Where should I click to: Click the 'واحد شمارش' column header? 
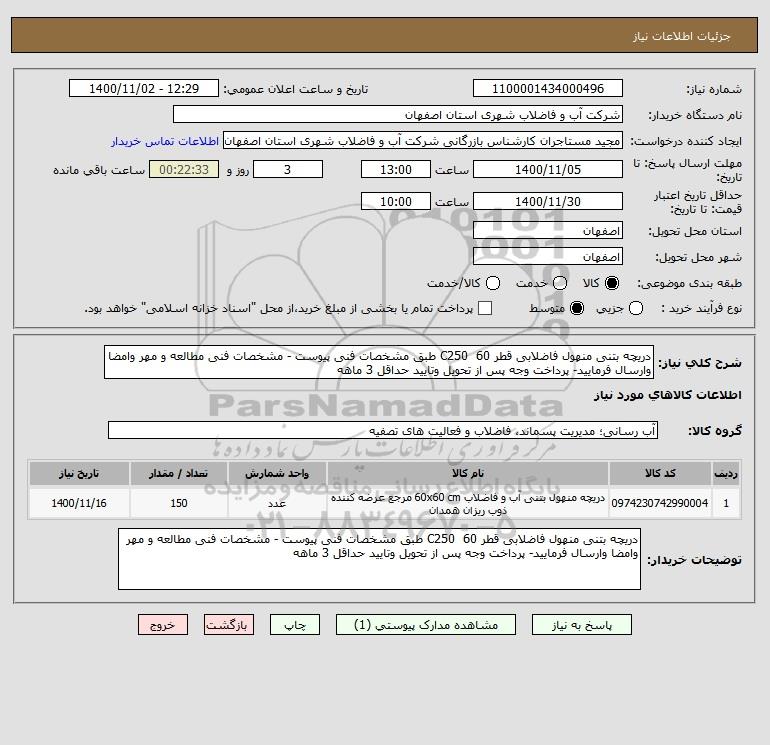pos(277,473)
